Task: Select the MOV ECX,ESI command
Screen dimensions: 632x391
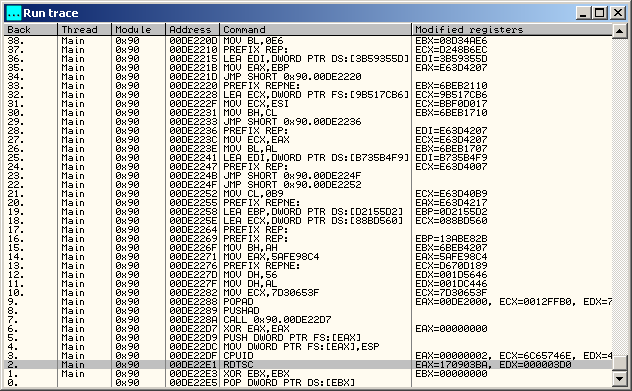Action: click(x=256, y=104)
